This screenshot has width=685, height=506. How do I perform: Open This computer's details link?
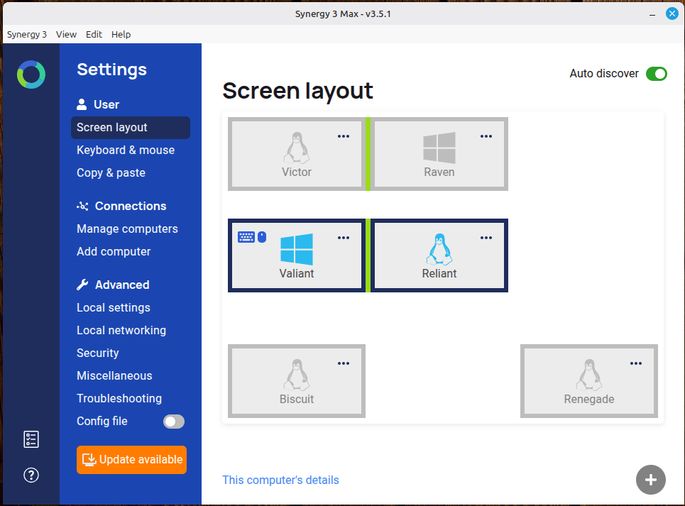[280, 480]
